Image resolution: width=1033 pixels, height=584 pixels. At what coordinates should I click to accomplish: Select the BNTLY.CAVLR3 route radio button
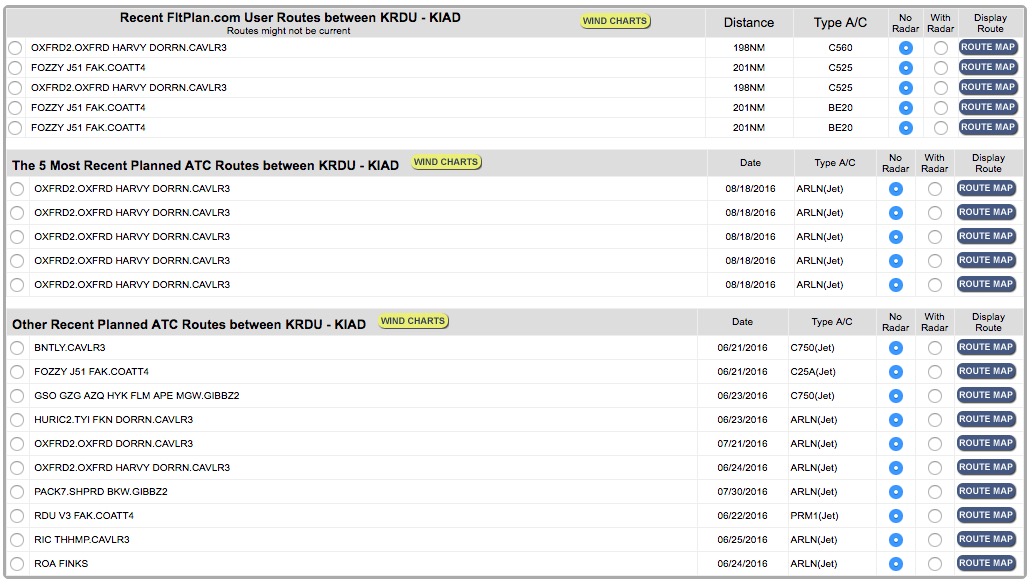[17, 348]
